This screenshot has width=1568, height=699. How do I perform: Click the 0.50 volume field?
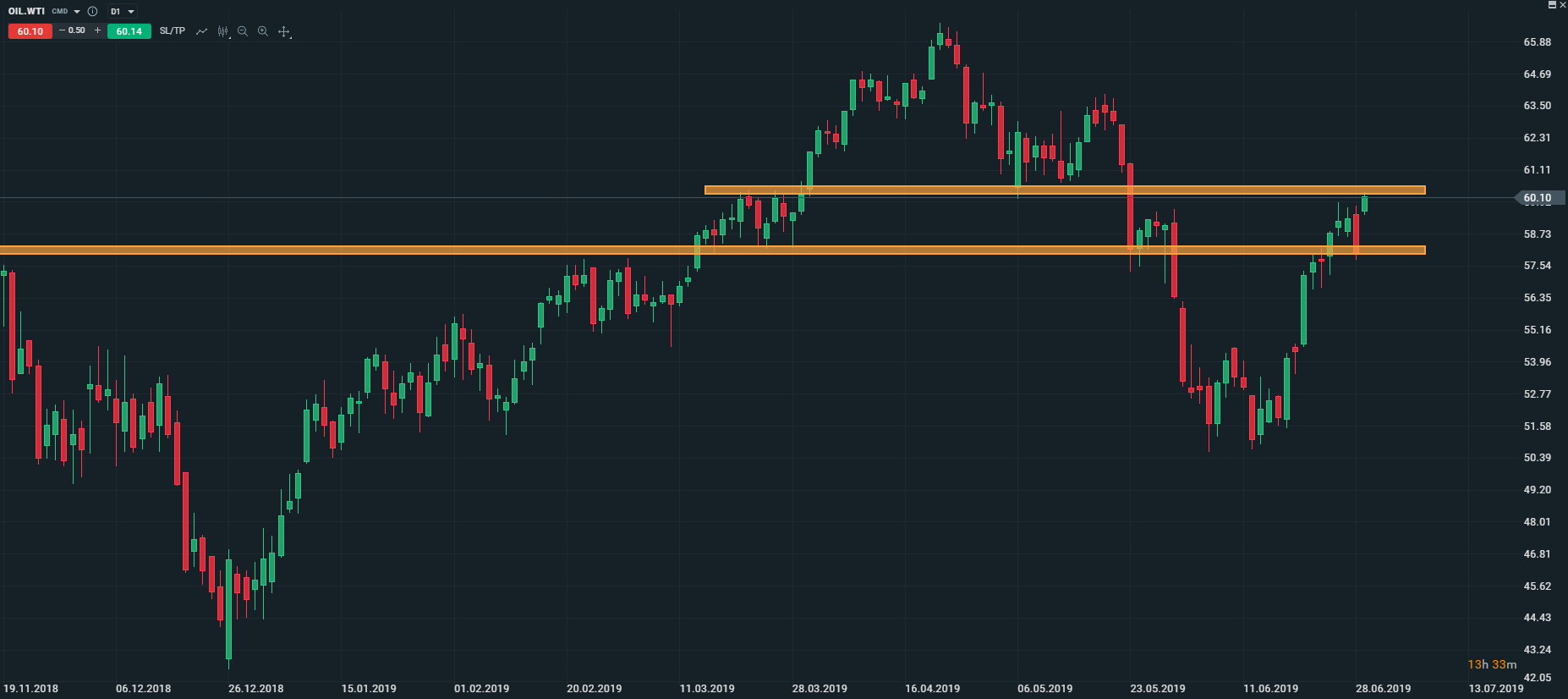pos(77,30)
